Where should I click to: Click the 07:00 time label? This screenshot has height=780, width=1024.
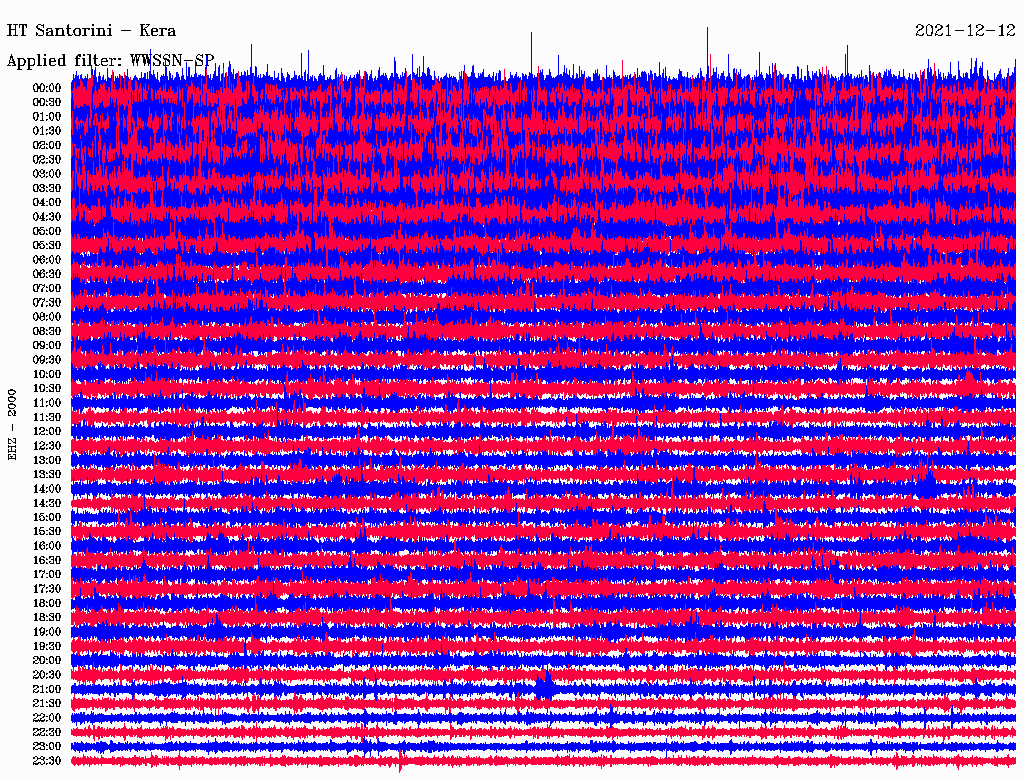[47, 288]
